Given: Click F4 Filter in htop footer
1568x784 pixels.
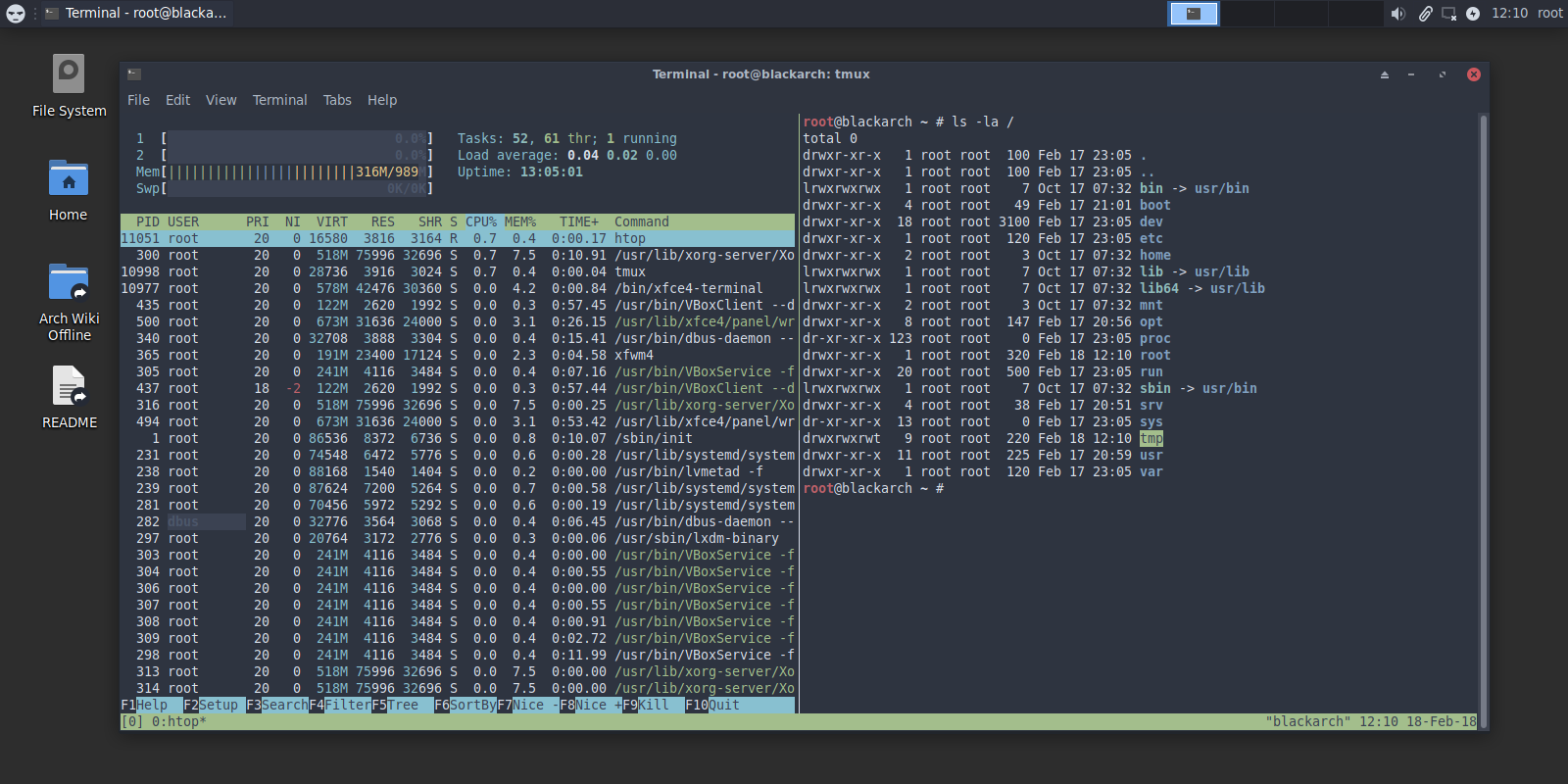Looking at the screenshot, I should tap(340, 705).
